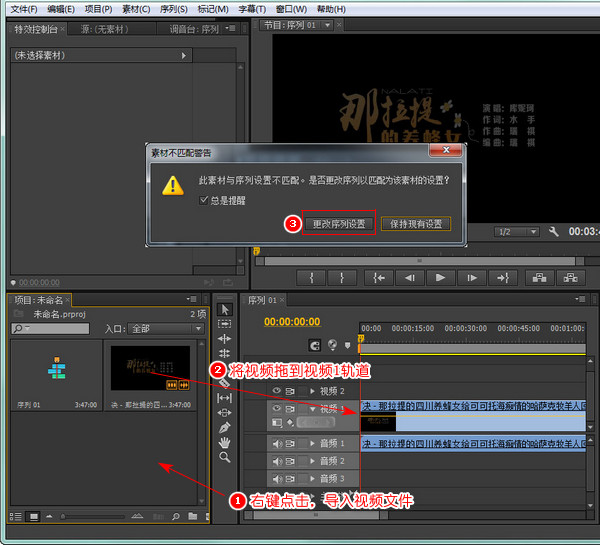Toggle sync lock on 音频 1 track
600x545 pixels.
(290, 444)
